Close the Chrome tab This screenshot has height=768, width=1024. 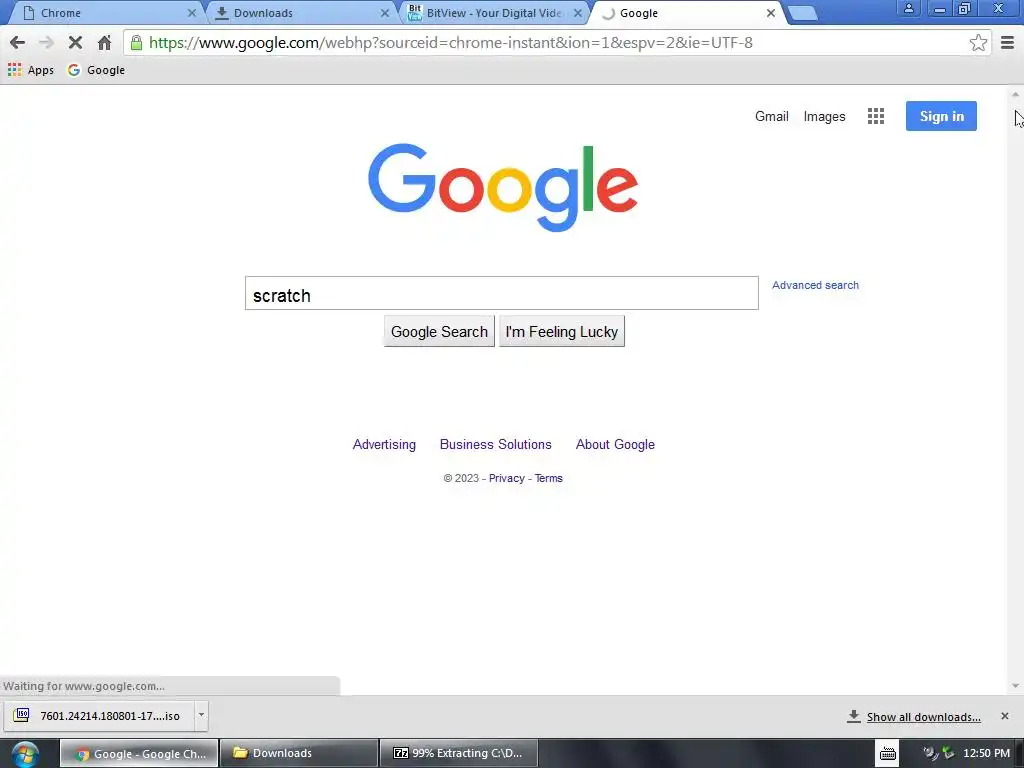point(191,13)
